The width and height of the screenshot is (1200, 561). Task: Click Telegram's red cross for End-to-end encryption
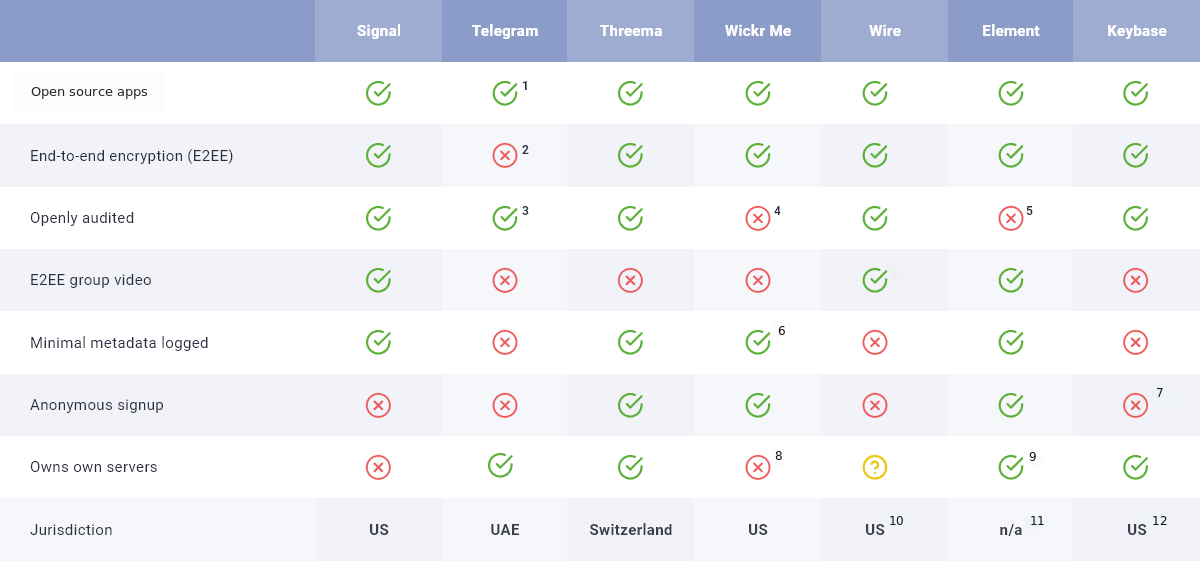click(x=505, y=155)
